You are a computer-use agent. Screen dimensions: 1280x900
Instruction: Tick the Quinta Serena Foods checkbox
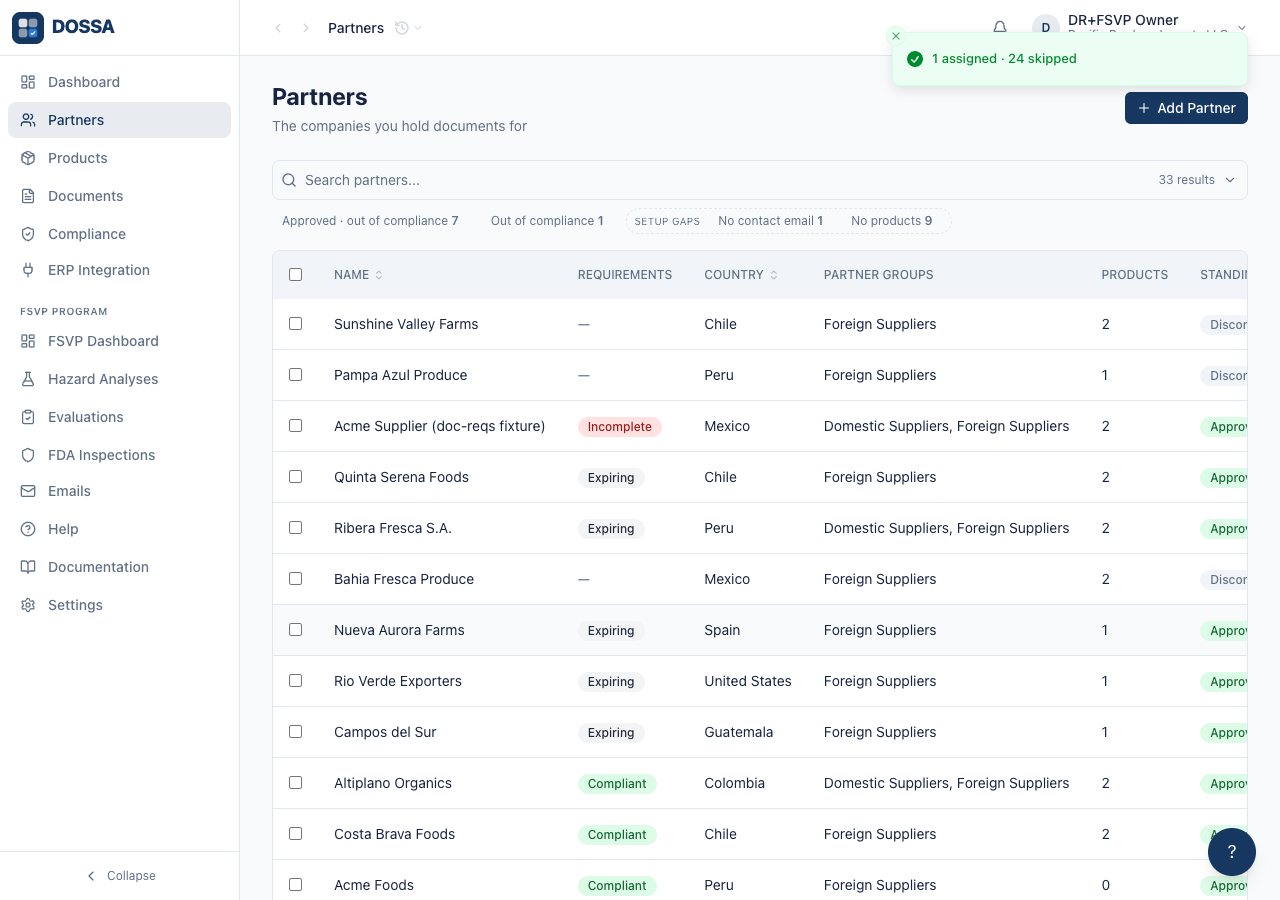click(295, 476)
